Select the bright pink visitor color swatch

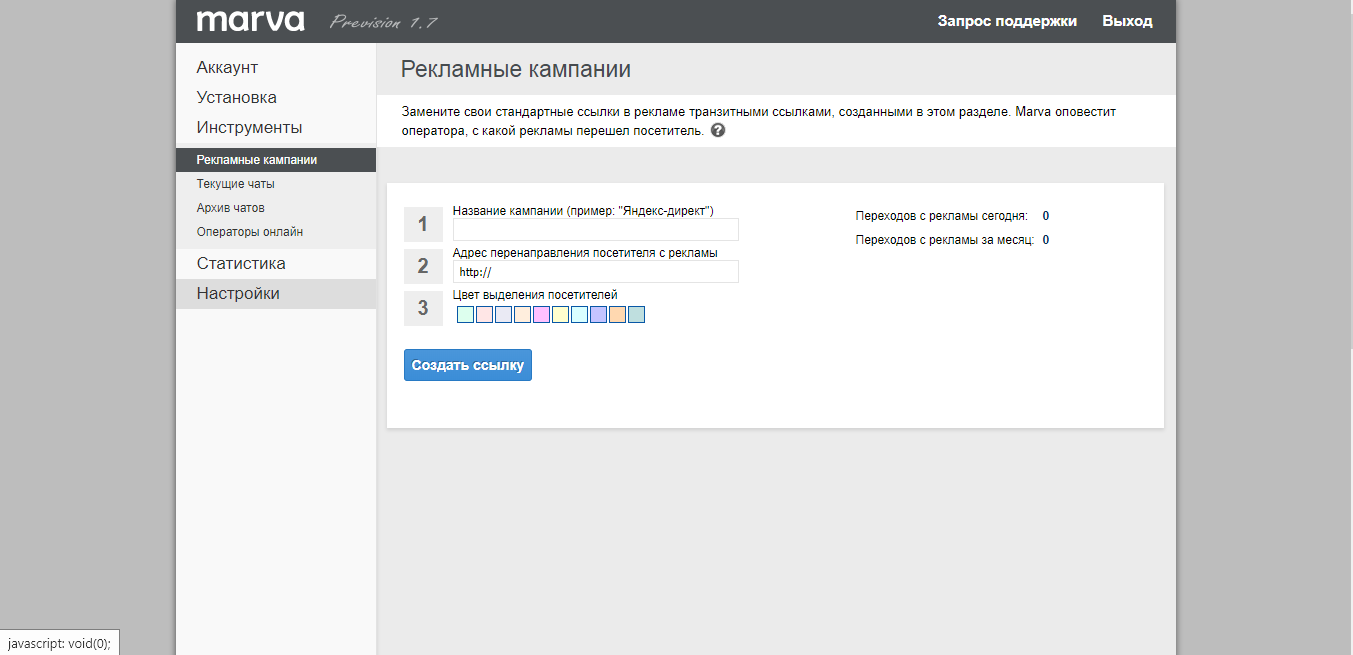click(540, 313)
